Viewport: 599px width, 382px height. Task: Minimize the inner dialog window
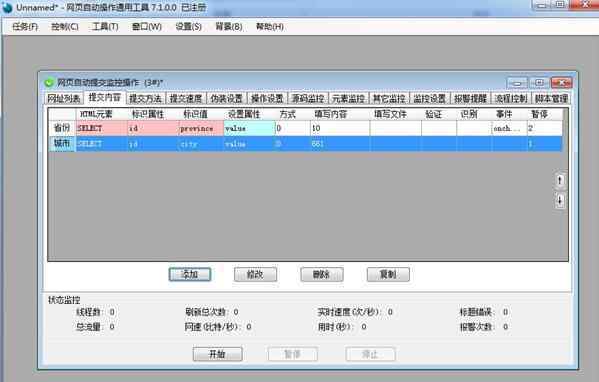[x=517, y=83]
